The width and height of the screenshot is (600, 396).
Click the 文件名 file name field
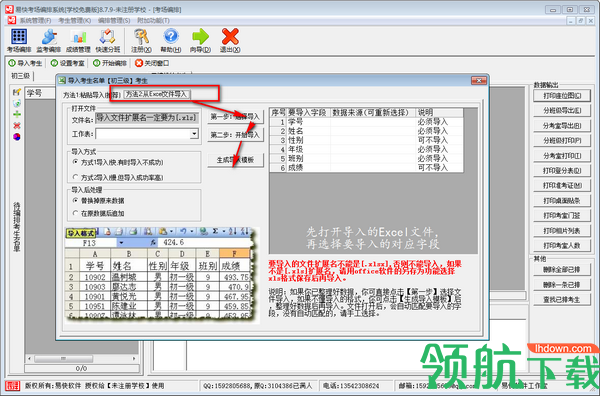(147, 118)
